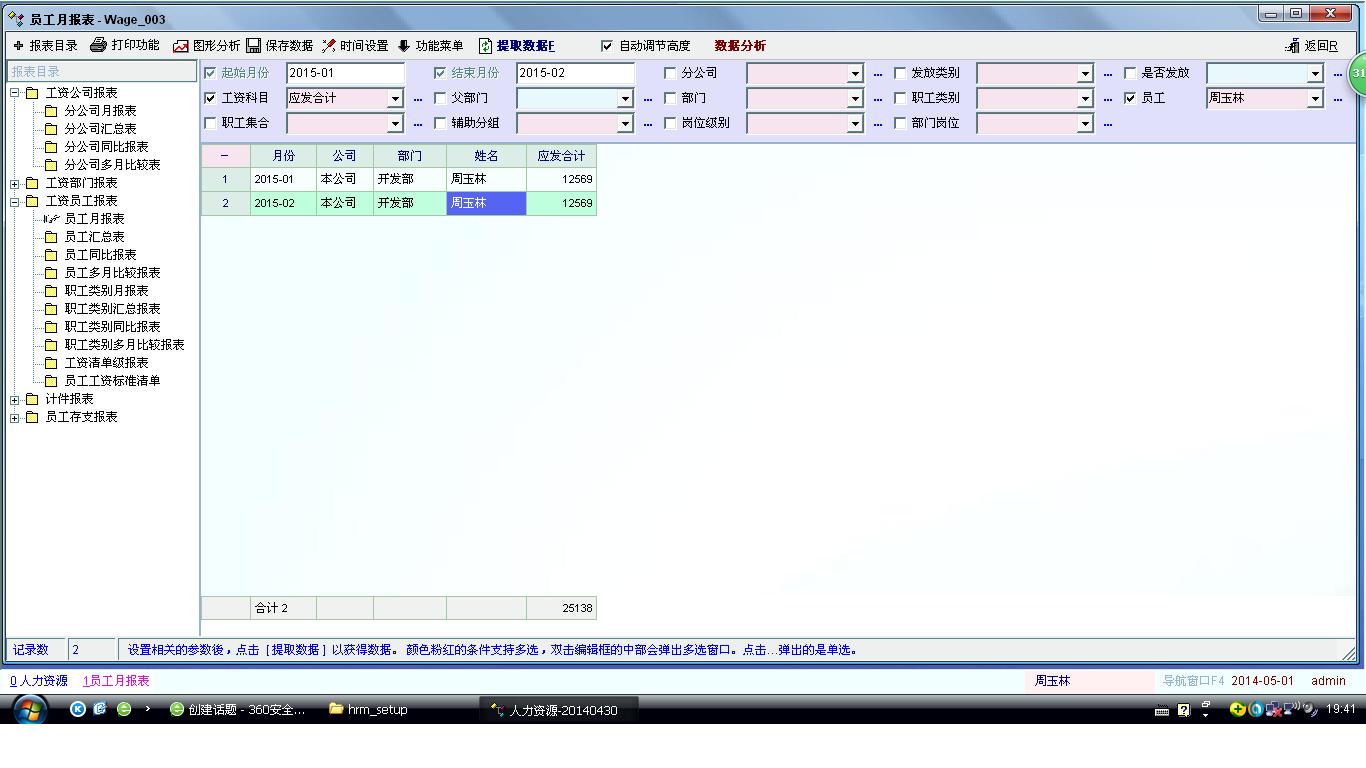Select 员工汇总表 in report tree
The image size is (1366, 768).
(94, 237)
